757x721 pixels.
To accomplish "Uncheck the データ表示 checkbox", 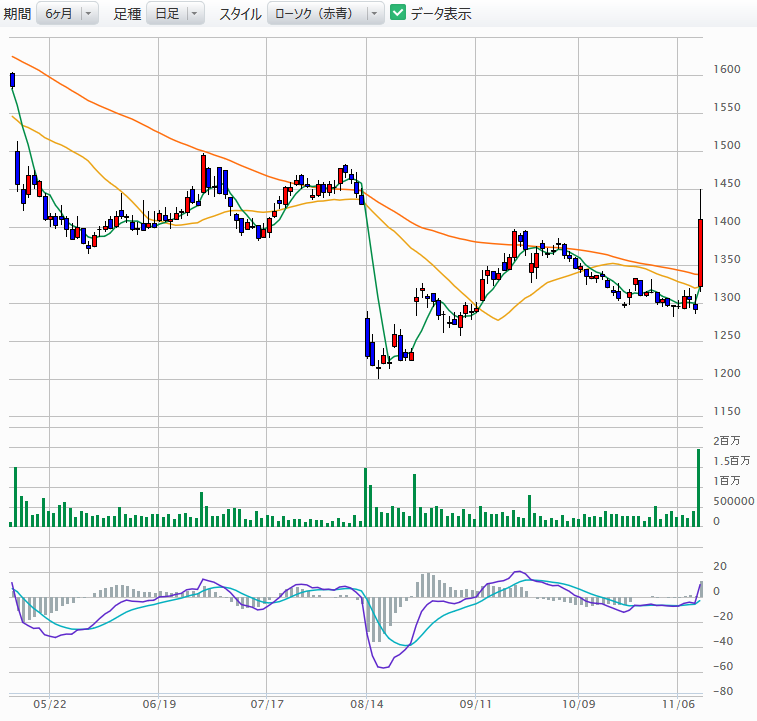I will [x=398, y=14].
